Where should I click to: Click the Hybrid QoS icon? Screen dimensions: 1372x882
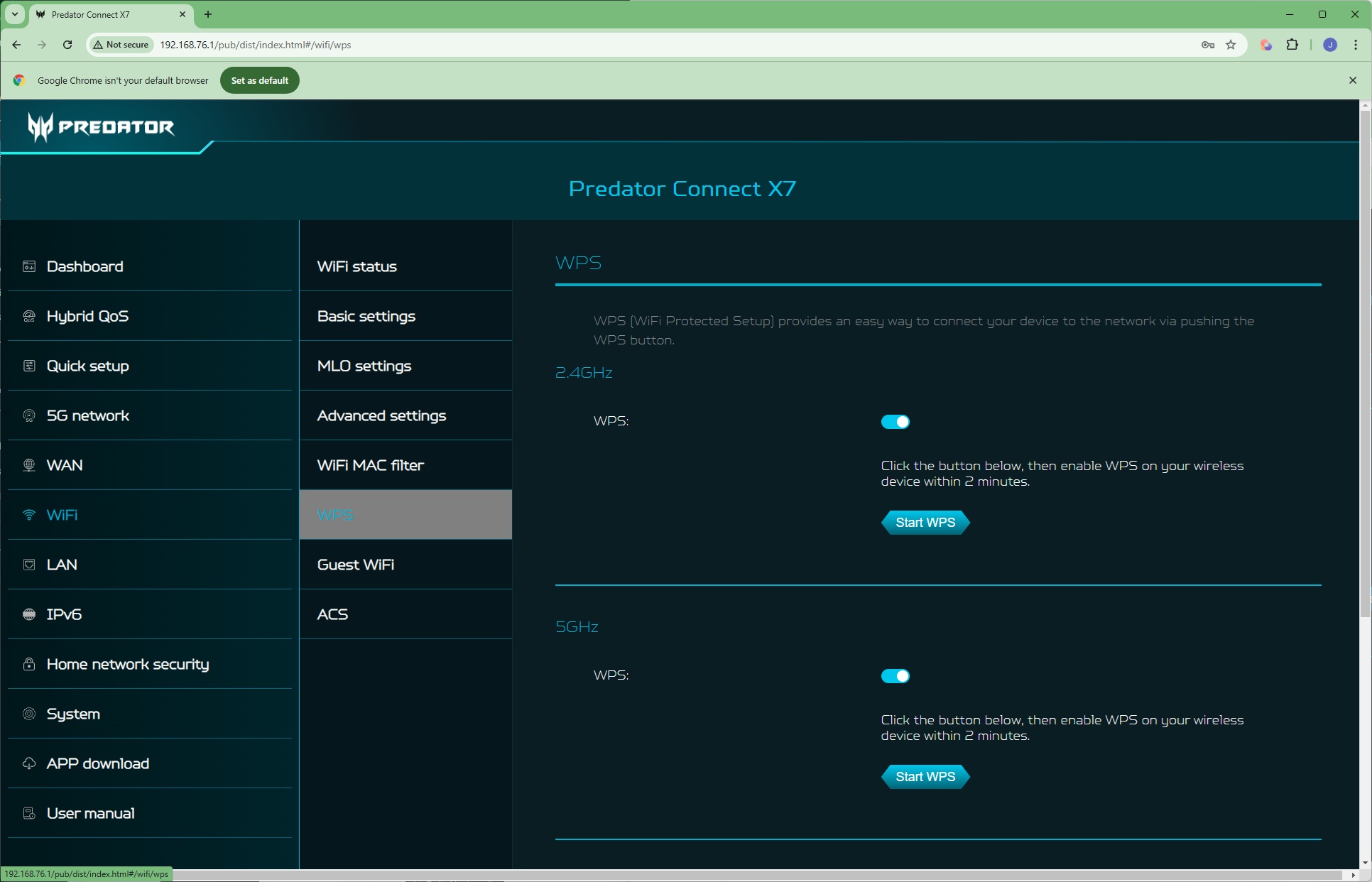click(x=29, y=316)
